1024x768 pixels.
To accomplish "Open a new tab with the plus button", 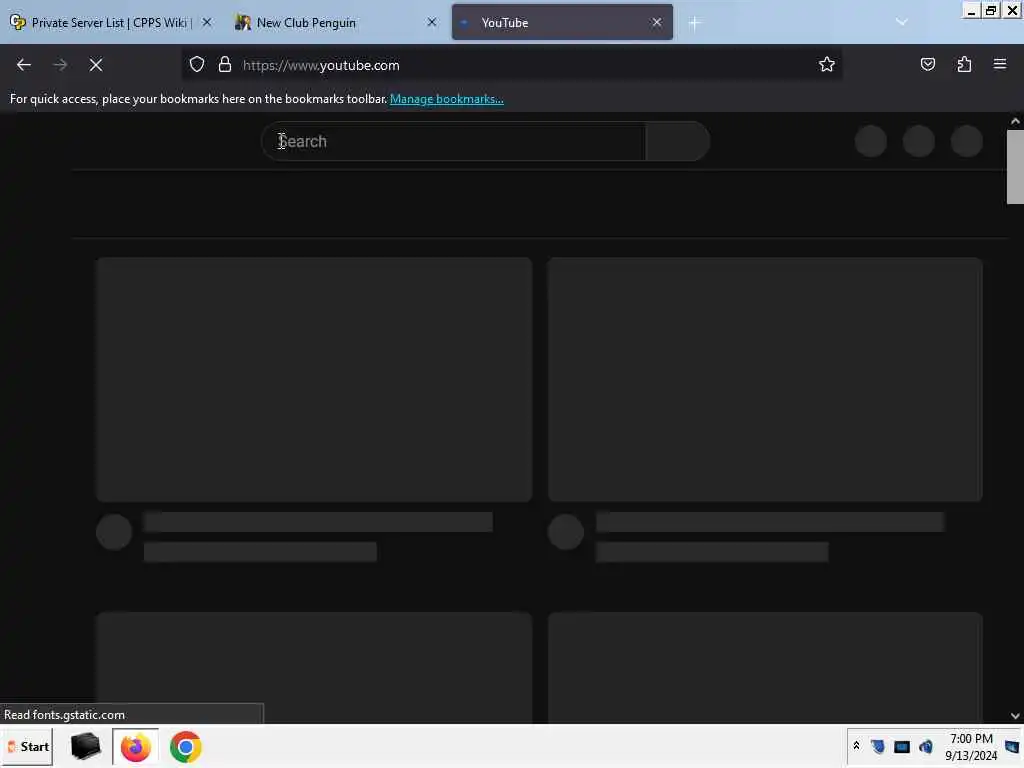I will click(x=694, y=24).
